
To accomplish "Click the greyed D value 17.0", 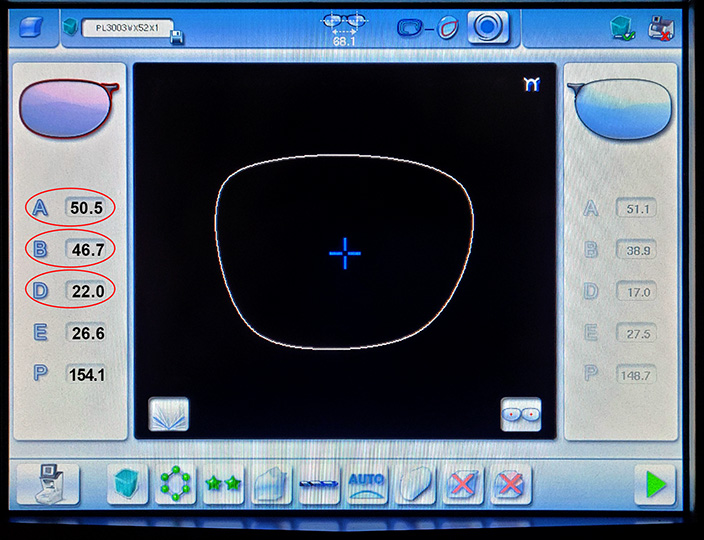I will (x=636, y=292).
